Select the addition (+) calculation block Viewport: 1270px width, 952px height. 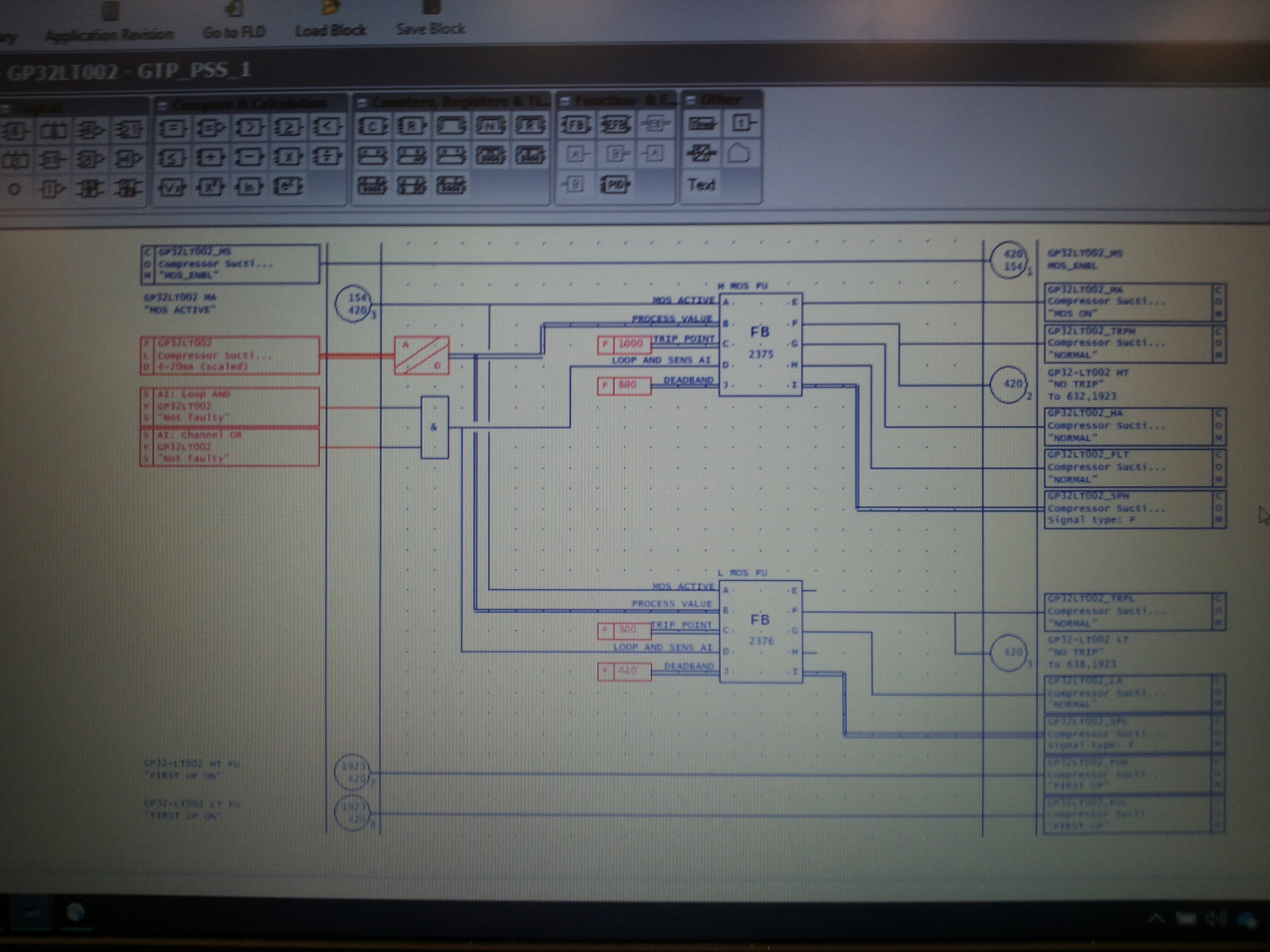click(x=210, y=157)
